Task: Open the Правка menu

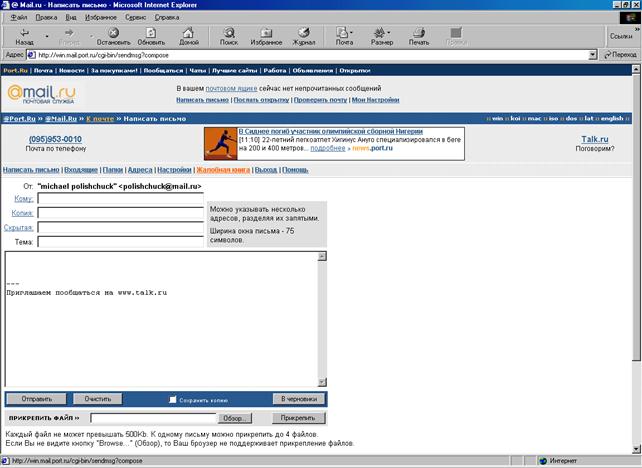Action: (x=46, y=17)
